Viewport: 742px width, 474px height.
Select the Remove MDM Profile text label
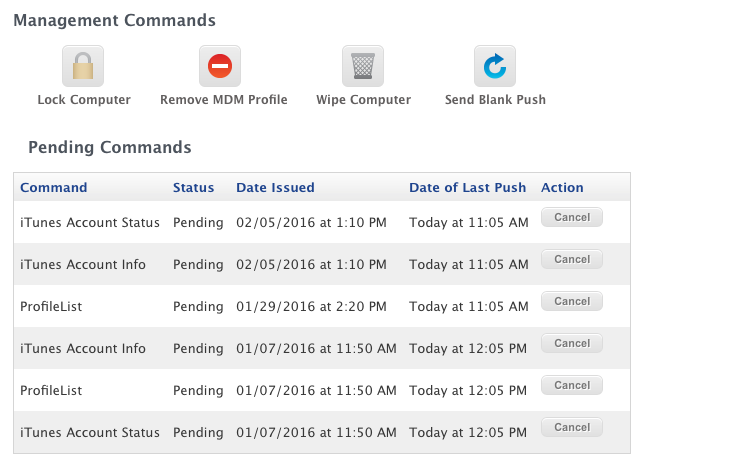(224, 100)
